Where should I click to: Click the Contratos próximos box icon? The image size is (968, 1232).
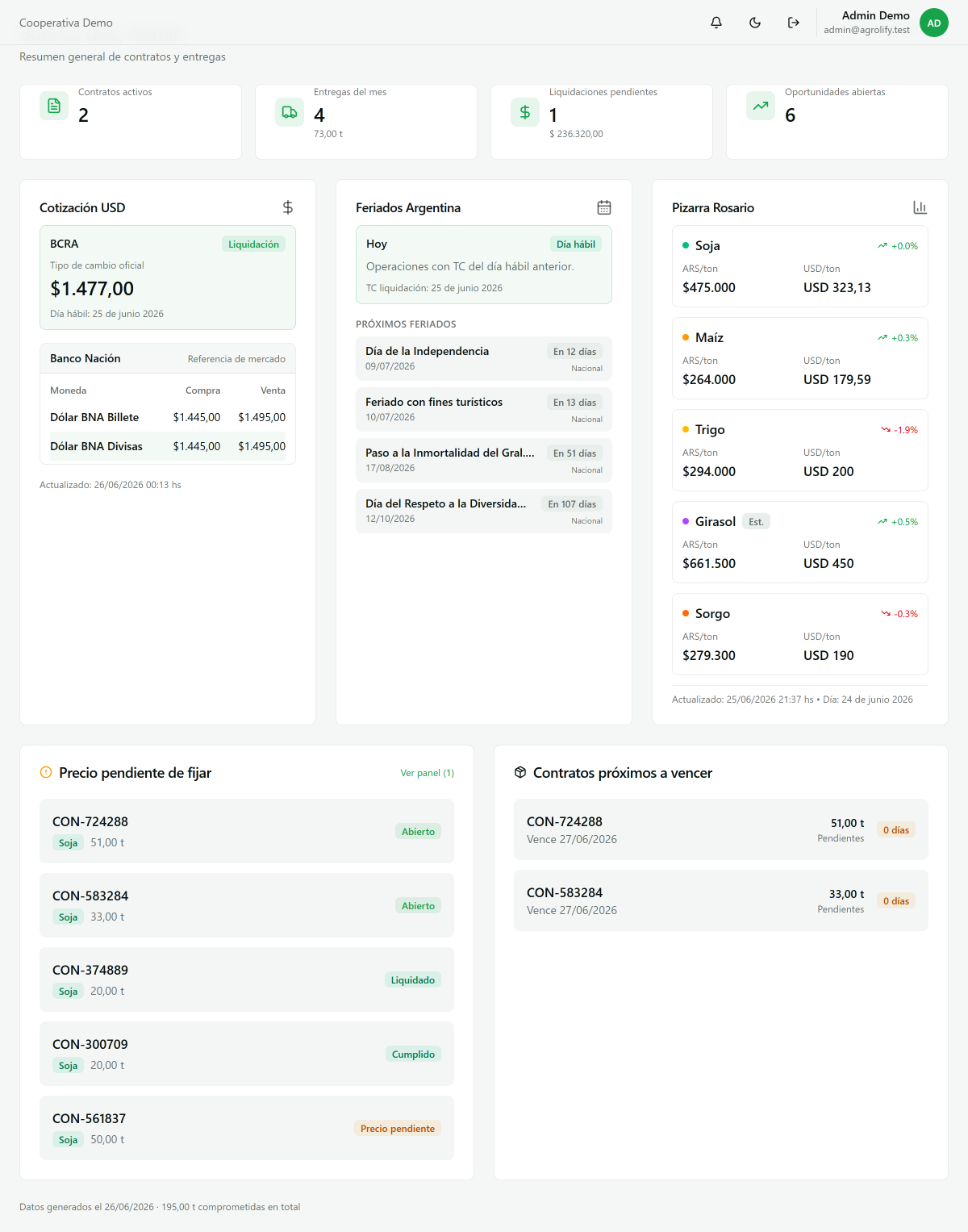(x=520, y=772)
